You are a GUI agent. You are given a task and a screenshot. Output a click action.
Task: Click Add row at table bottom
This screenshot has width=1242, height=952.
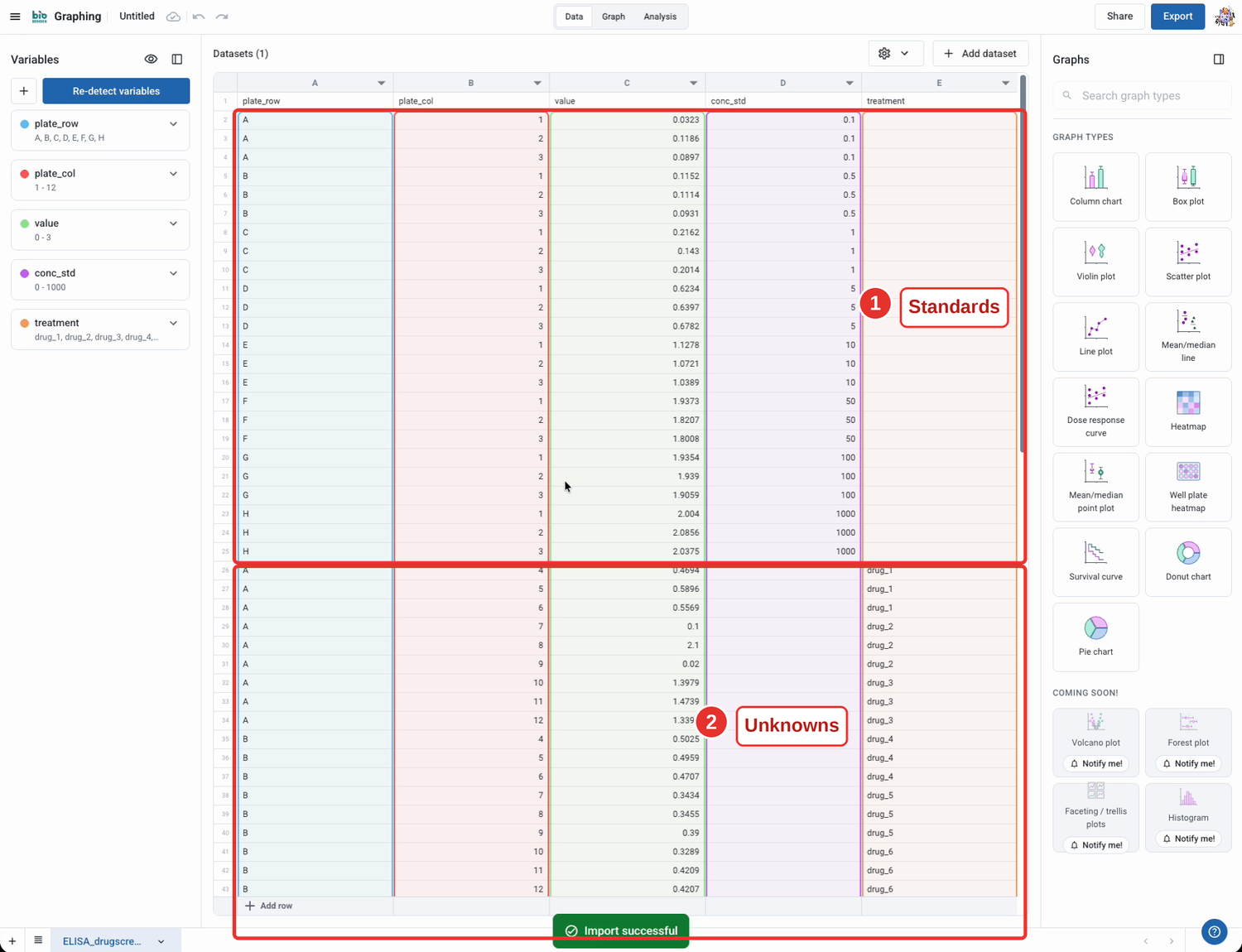click(268, 906)
